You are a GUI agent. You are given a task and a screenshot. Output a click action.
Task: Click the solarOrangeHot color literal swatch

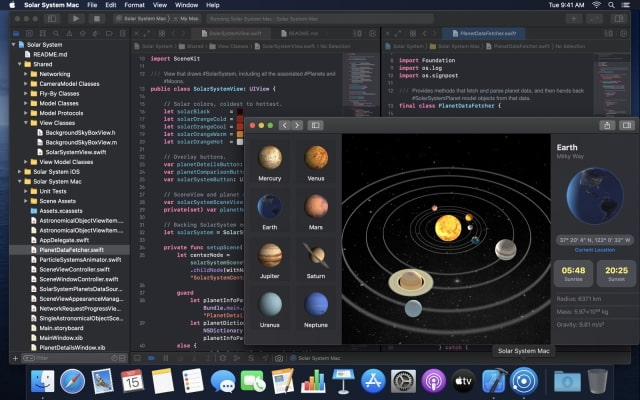tap(240, 142)
